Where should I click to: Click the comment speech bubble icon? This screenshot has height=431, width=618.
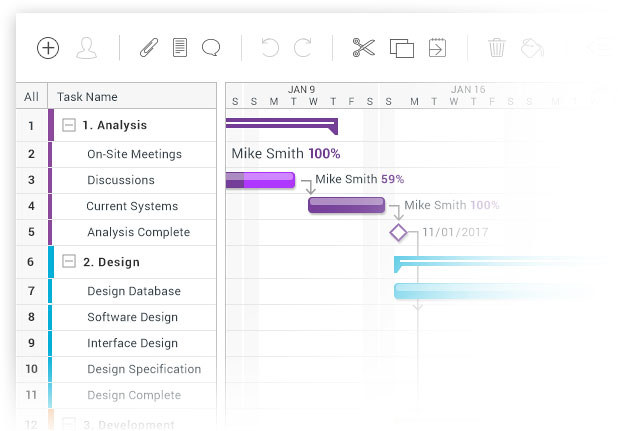211,48
